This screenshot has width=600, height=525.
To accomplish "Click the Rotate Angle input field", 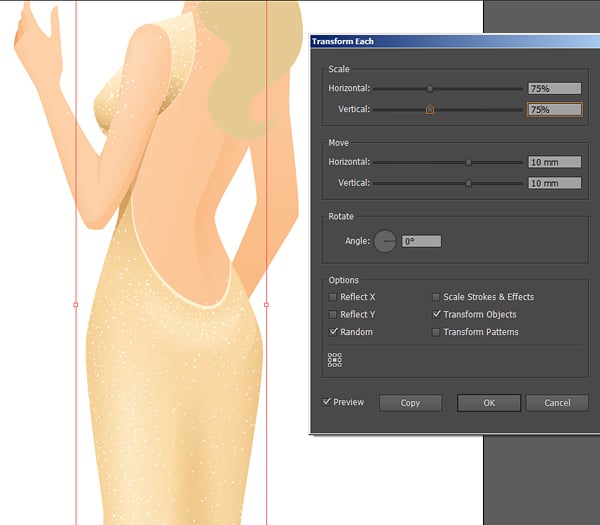I will click(421, 241).
